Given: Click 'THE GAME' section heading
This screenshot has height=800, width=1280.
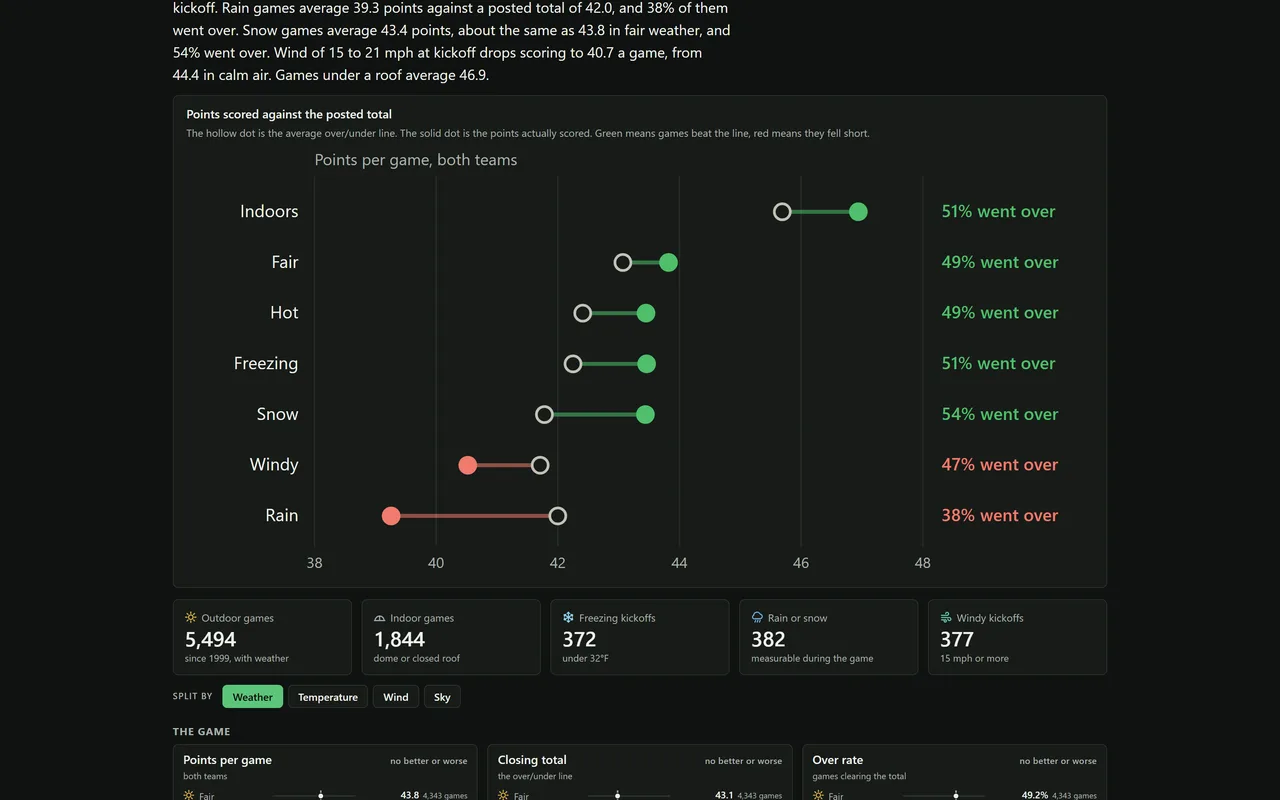Looking at the screenshot, I should [202, 731].
